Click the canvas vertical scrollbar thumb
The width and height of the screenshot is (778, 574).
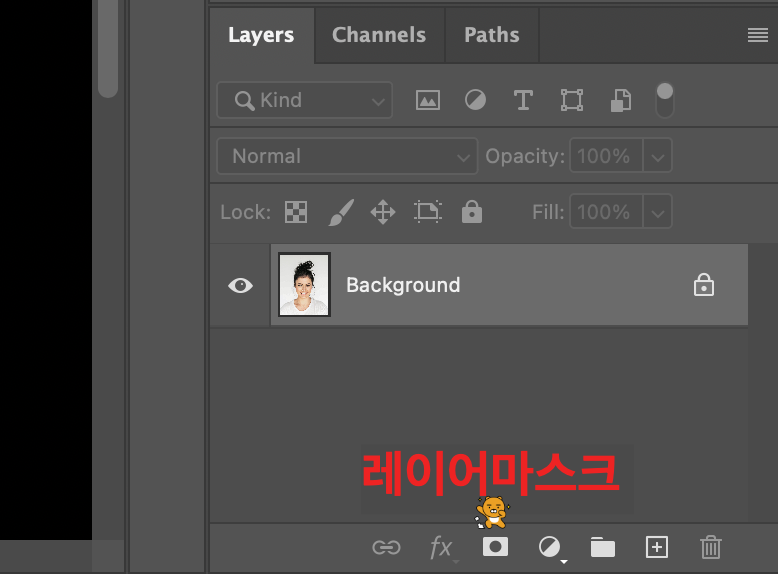[108, 47]
